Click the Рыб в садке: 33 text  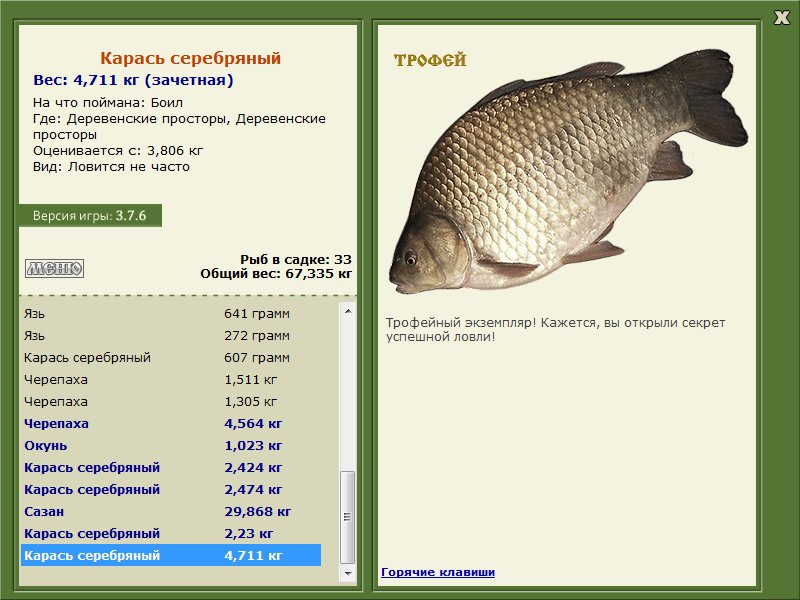pos(296,260)
